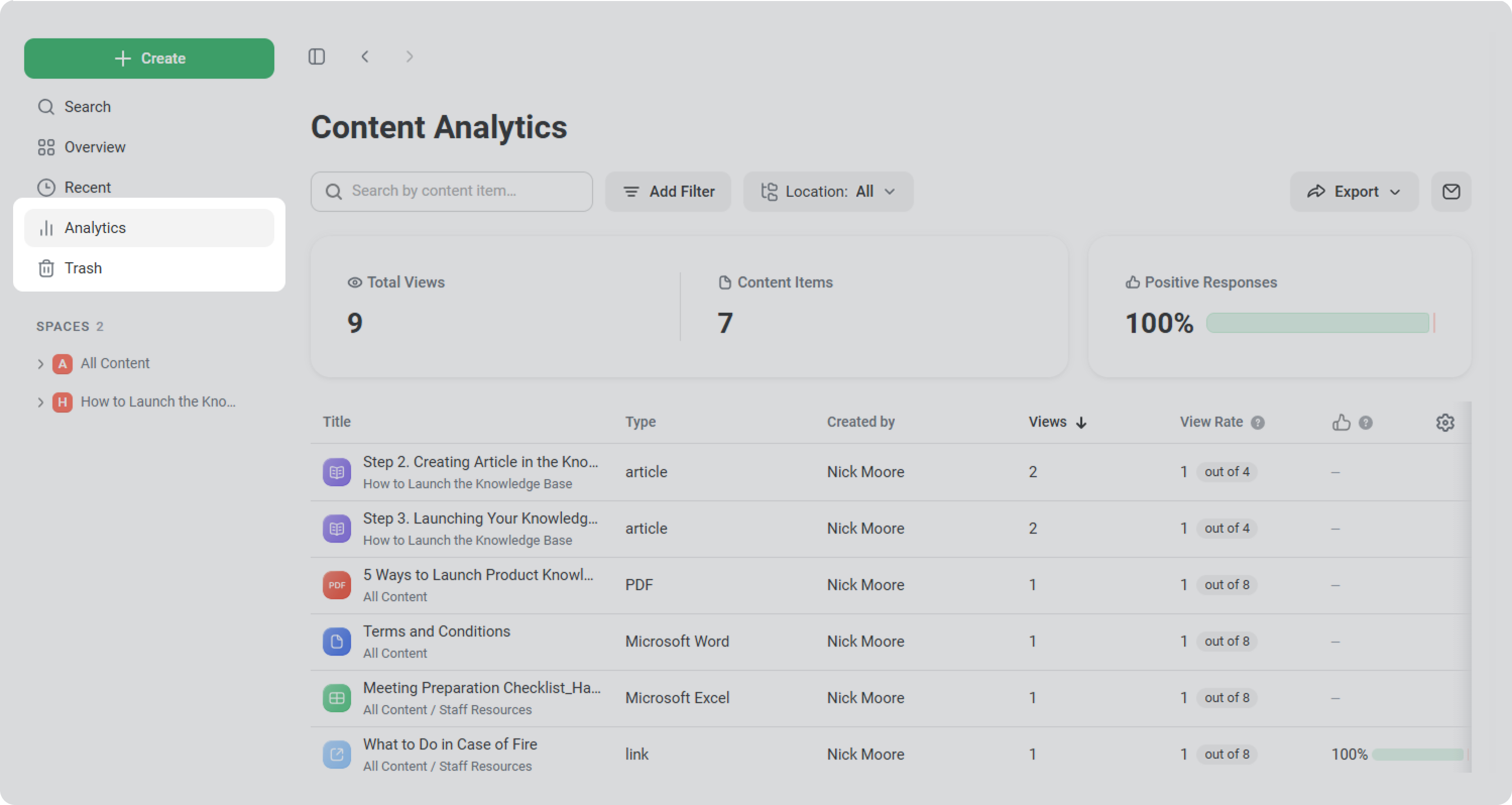This screenshot has height=805, width=1512.
Task: Click the green Create button
Action: (x=149, y=58)
